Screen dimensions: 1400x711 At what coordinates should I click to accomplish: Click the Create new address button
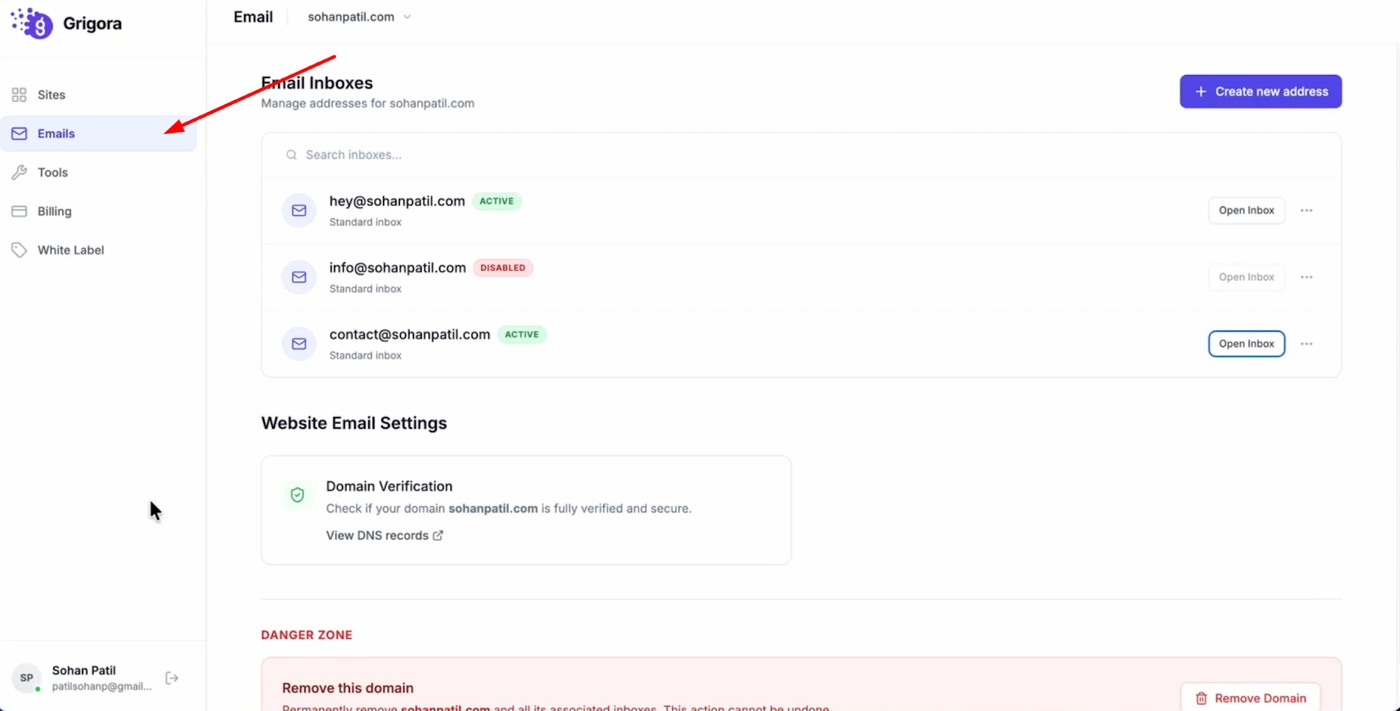pyautogui.click(x=1260, y=92)
